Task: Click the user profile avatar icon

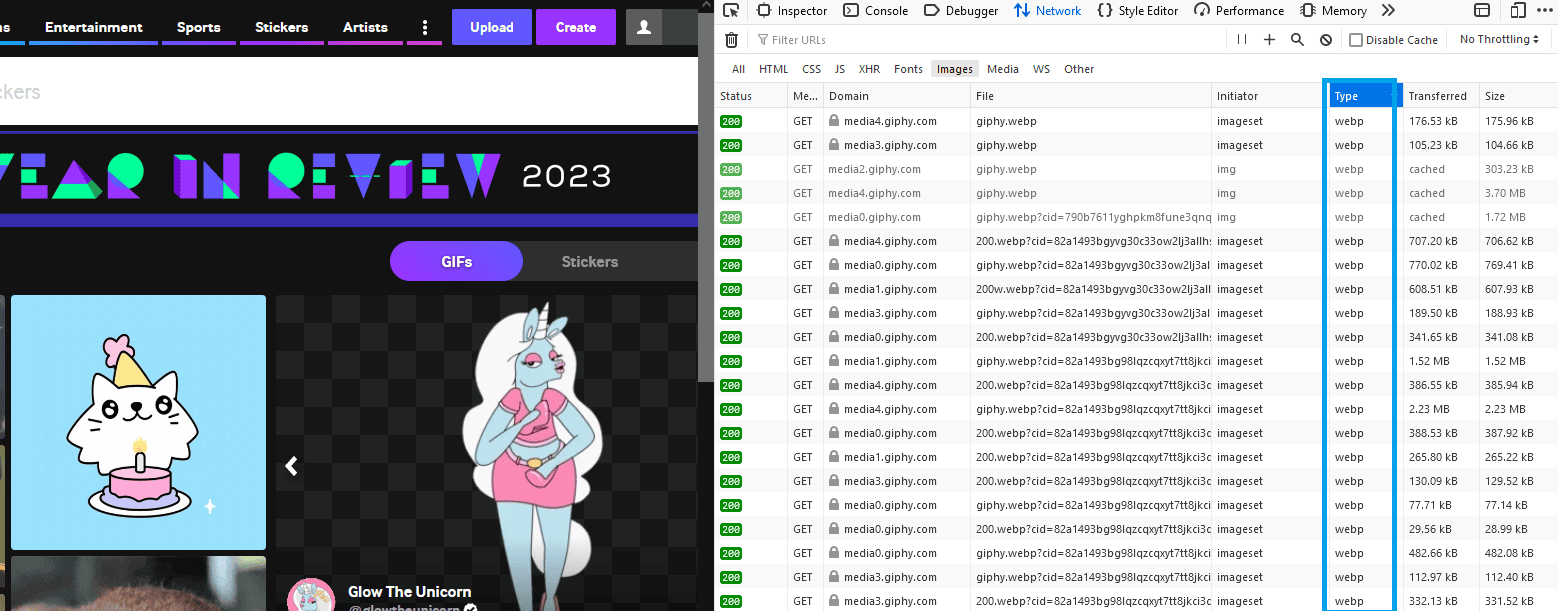Action: (646, 27)
